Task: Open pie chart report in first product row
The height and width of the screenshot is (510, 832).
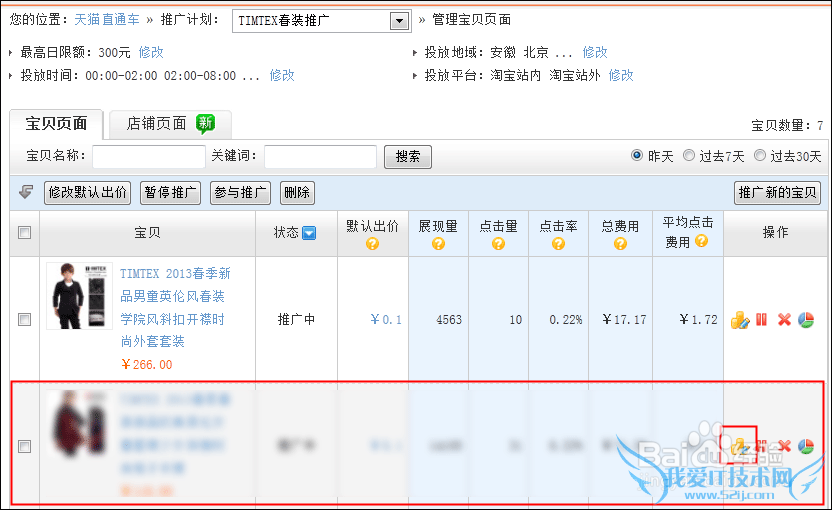Action: point(806,319)
